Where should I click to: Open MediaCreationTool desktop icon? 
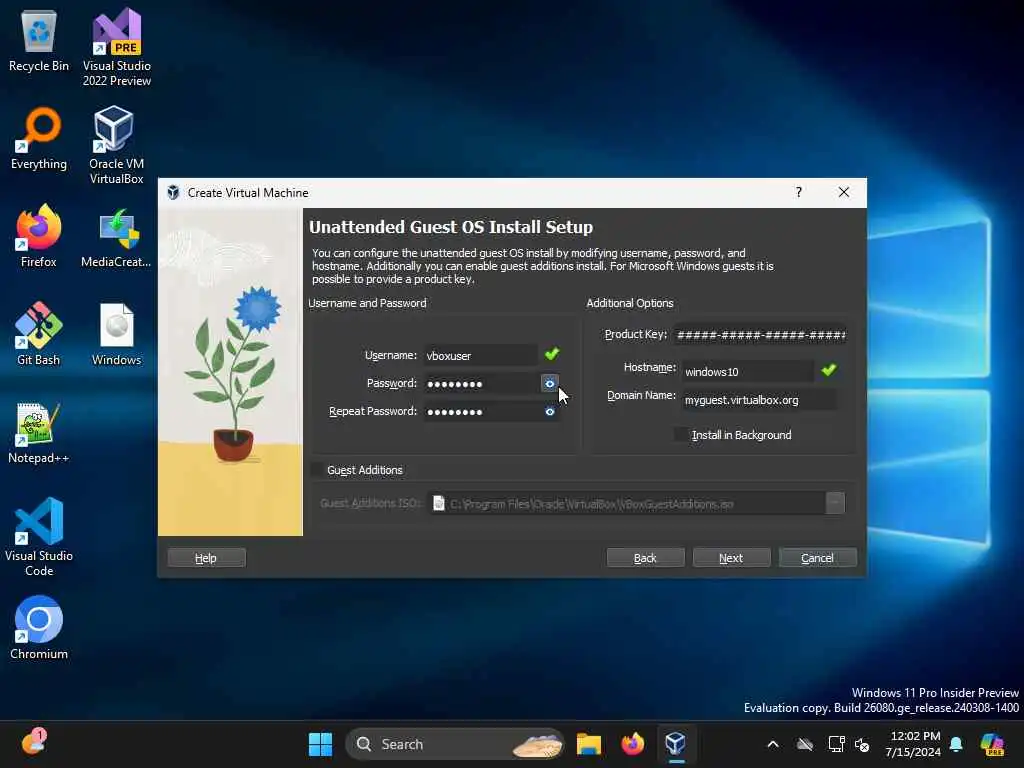[116, 236]
